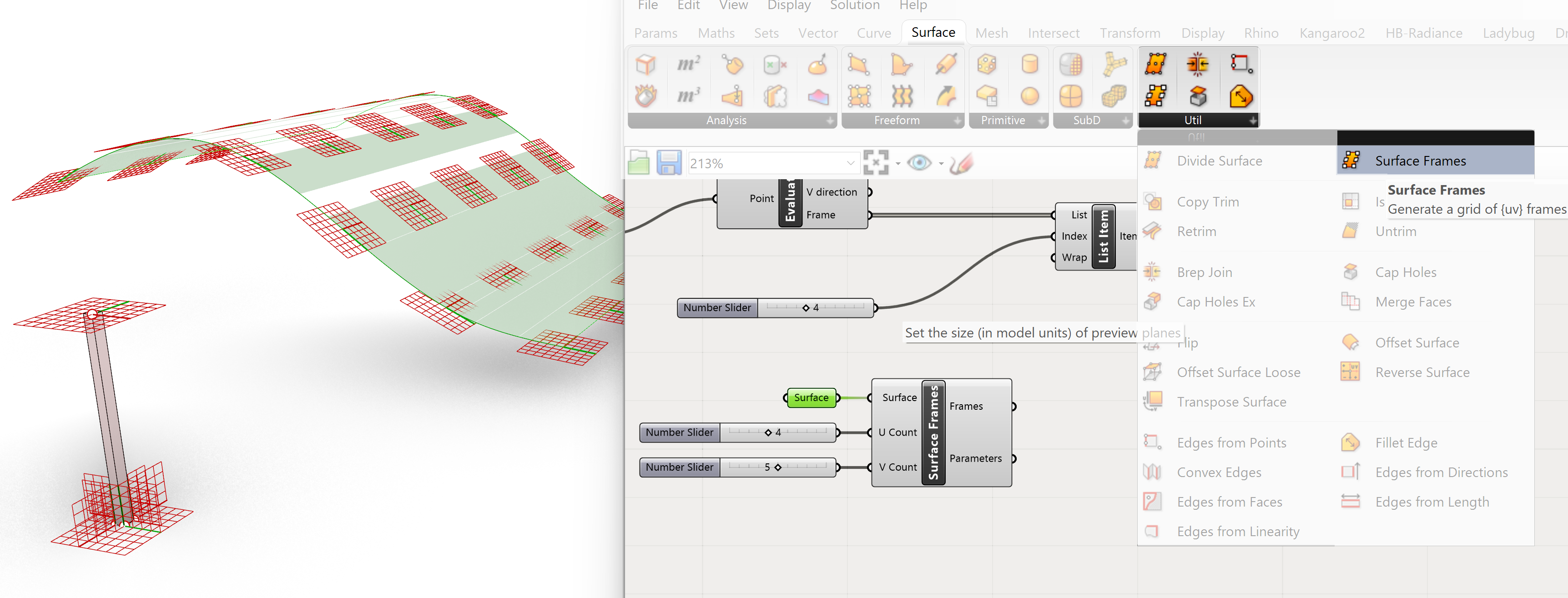Click the Sphere primitive icon

[x=1029, y=96]
